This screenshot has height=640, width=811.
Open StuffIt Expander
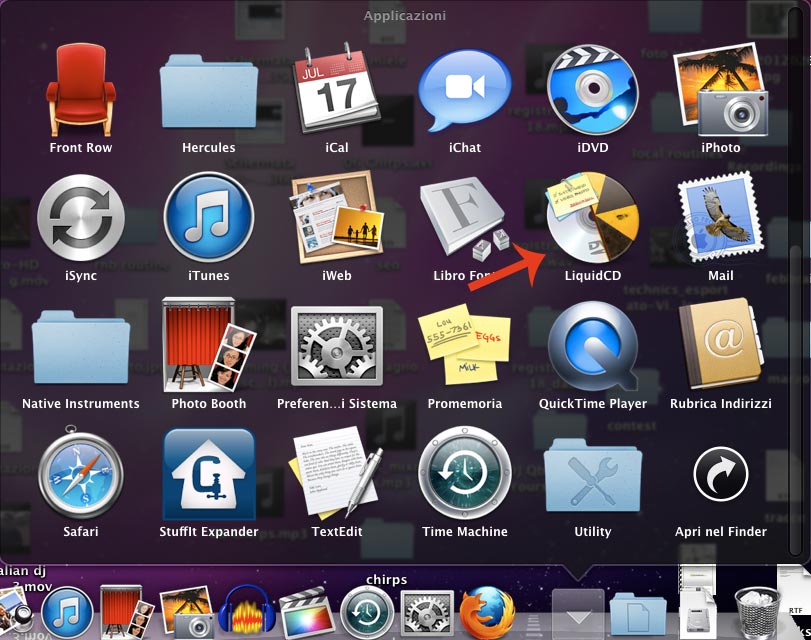(209, 474)
